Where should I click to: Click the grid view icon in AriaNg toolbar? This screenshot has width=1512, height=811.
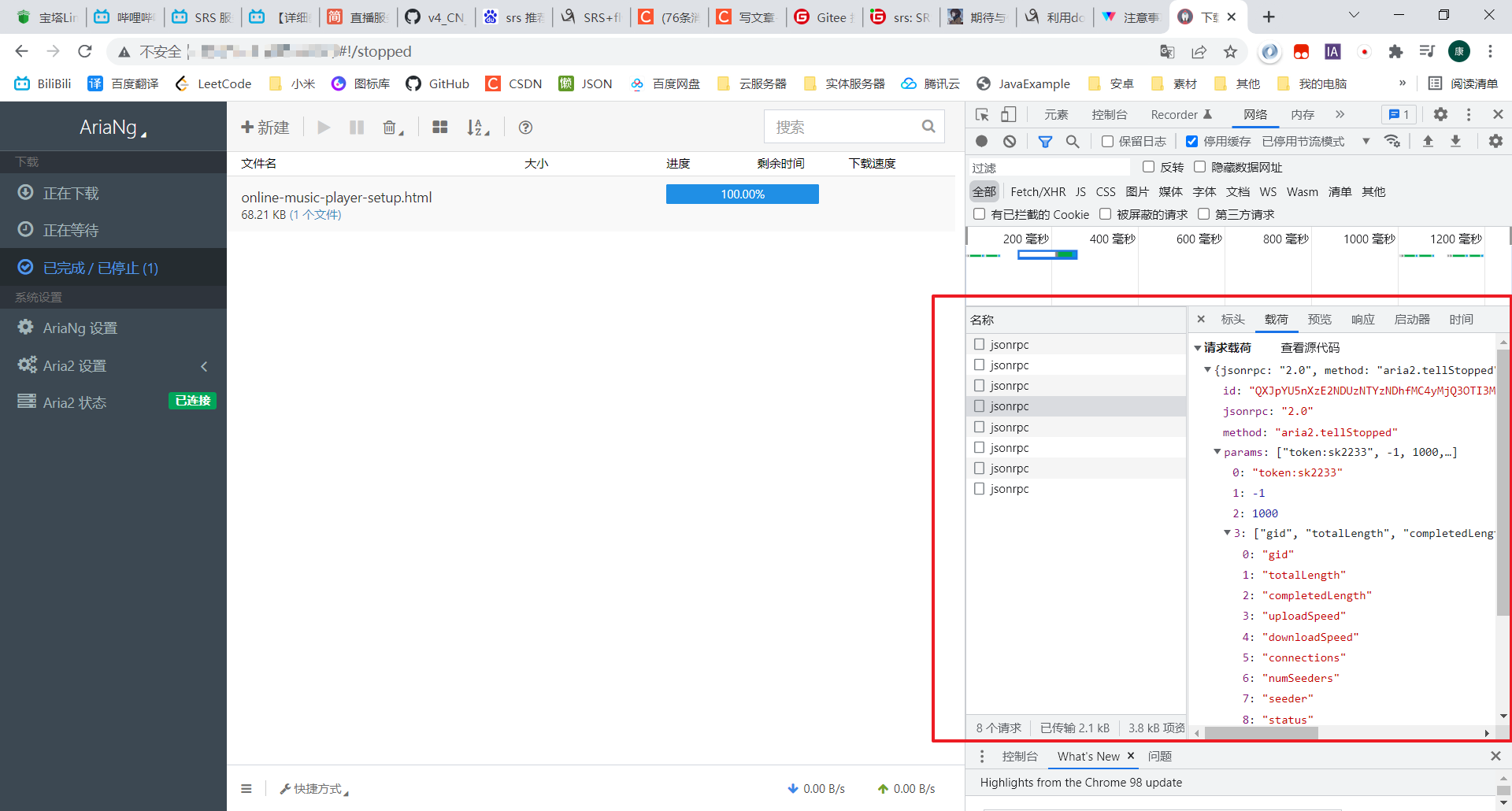click(x=439, y=127)
